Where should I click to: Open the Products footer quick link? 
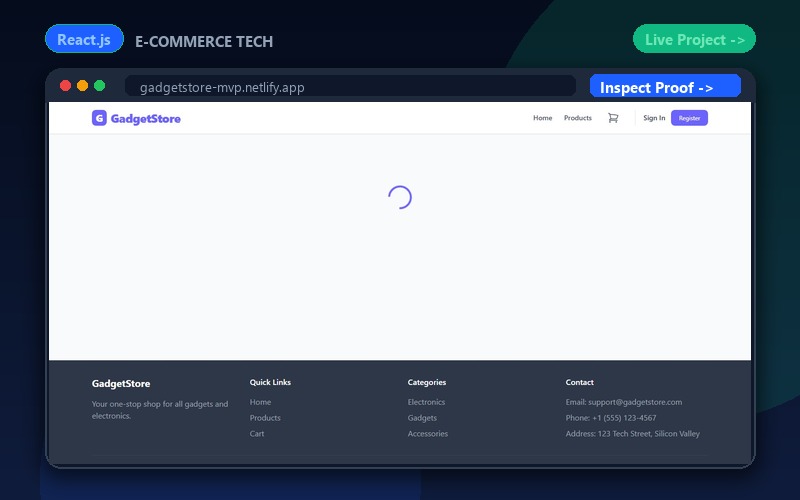[265, 418]
